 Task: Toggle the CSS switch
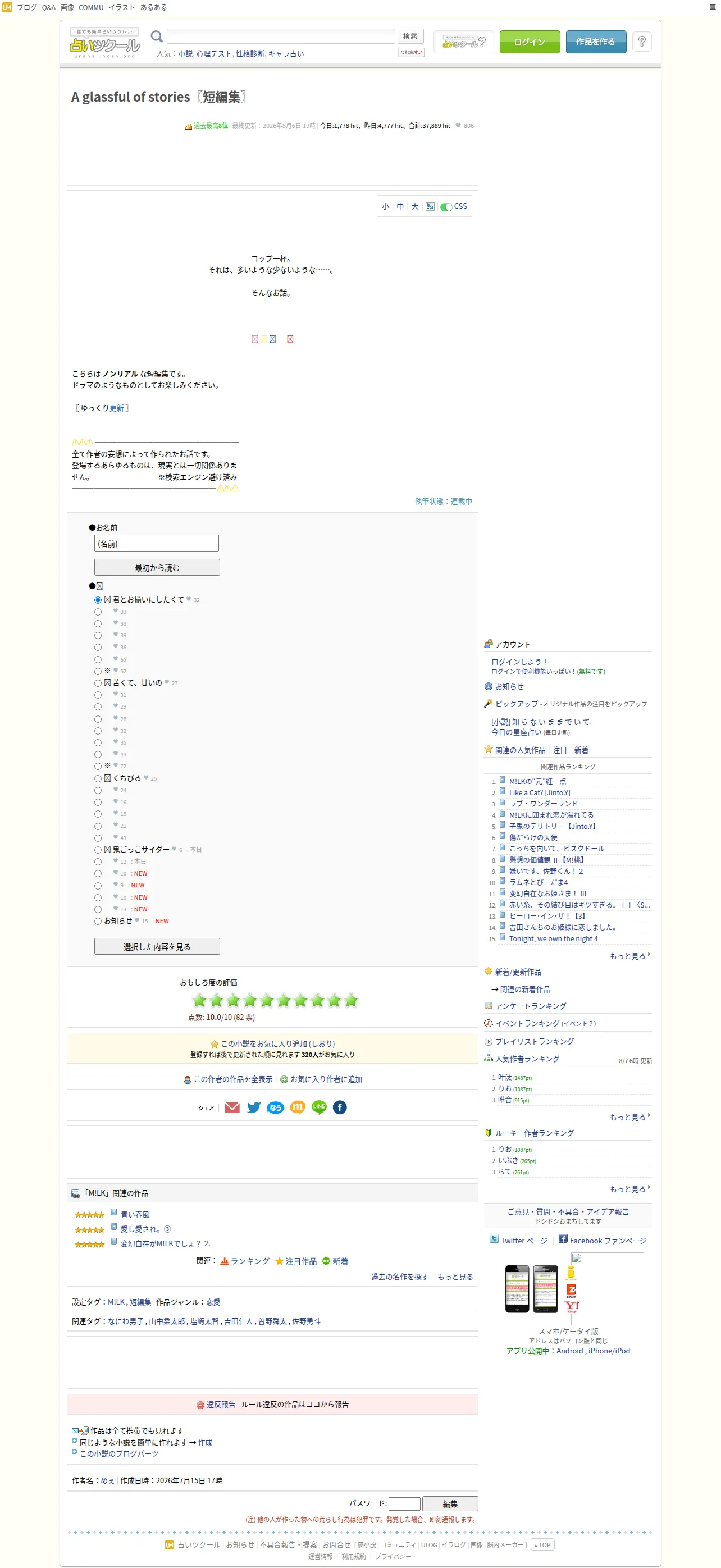[x=446, y=207]
